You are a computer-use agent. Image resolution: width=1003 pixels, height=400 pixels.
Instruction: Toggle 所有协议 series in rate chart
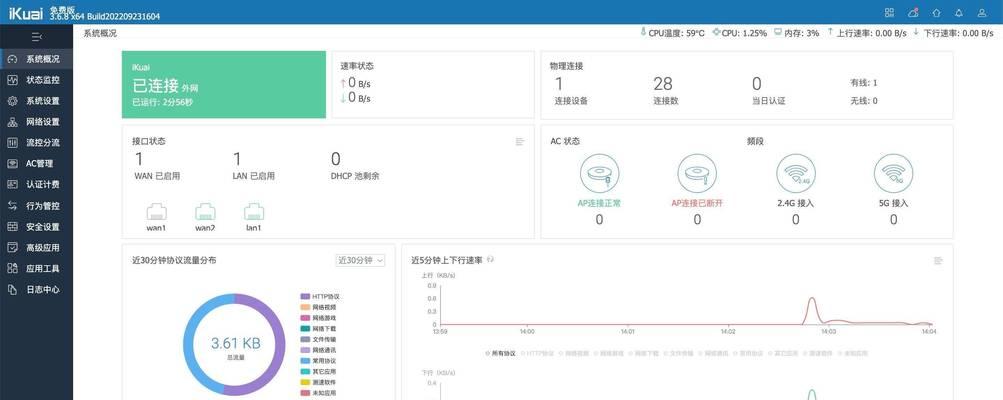coord(500,353)
